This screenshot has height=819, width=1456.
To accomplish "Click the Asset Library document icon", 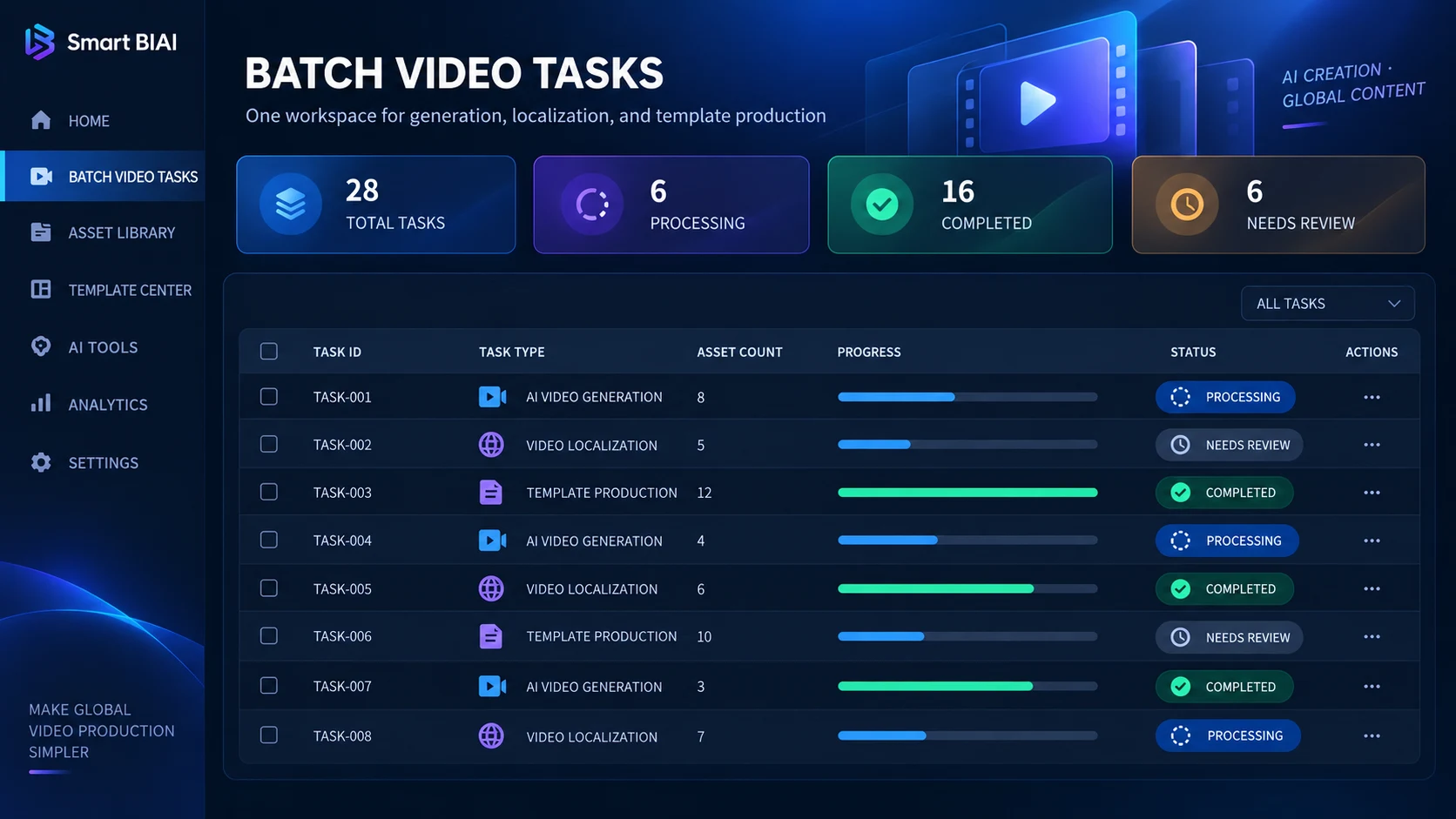I will [41, 232].
